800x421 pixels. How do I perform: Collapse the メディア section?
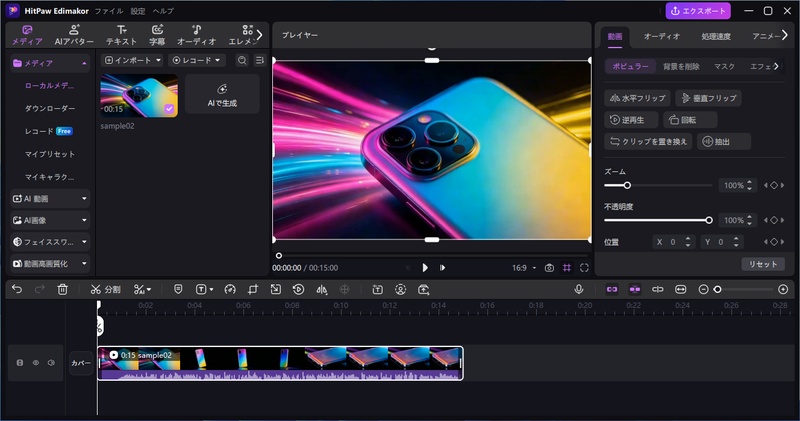coord(50,63)
